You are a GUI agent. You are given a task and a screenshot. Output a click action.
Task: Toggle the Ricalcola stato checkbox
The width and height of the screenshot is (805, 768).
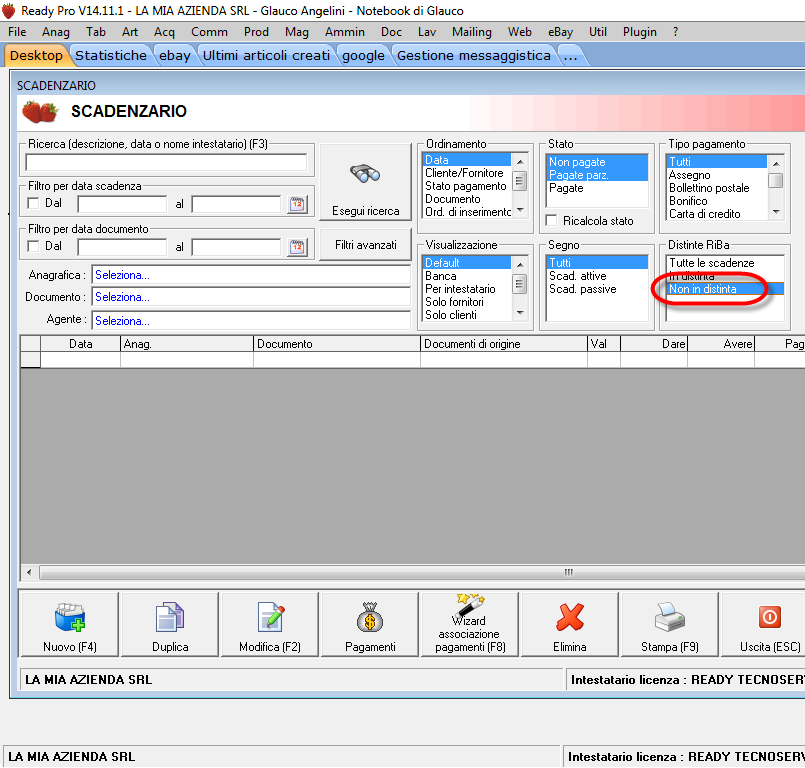pyautogui.click(x=552, y=221)
